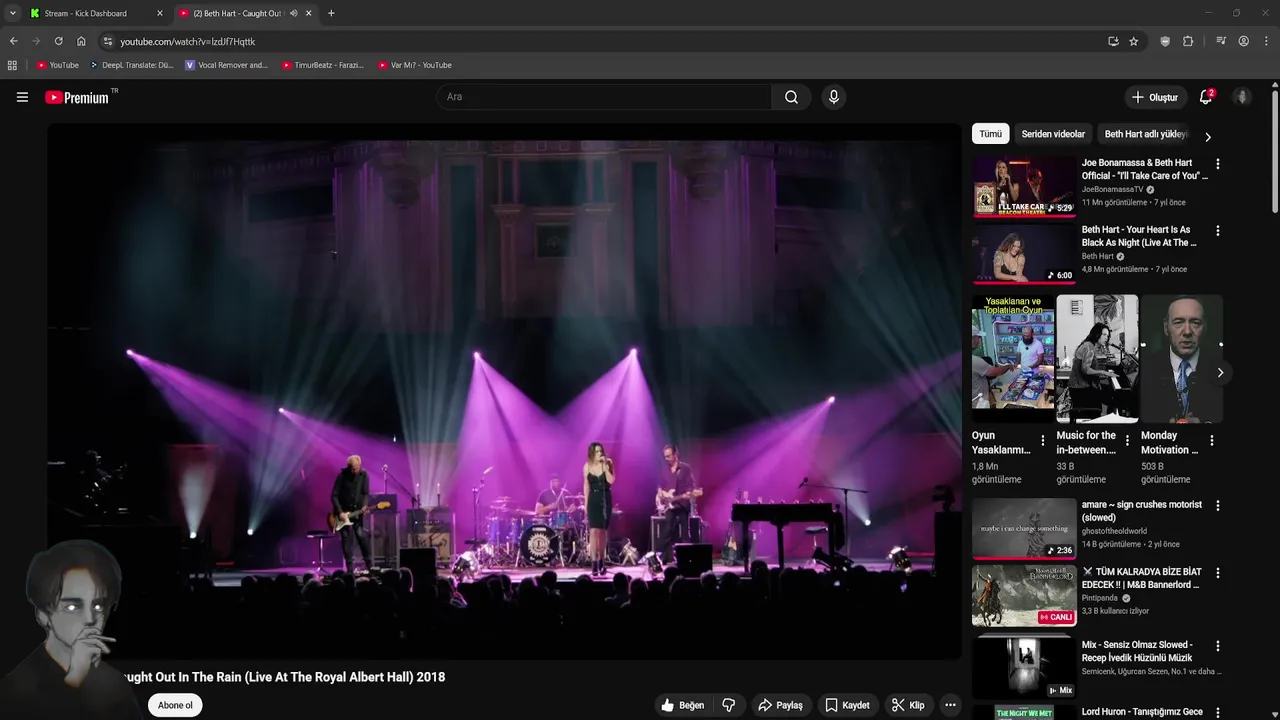The width and height of the screenshot is (1280, 720).
Task: Select the Beth Hart adlı yükleyen chip
Action: point(1145,134)
